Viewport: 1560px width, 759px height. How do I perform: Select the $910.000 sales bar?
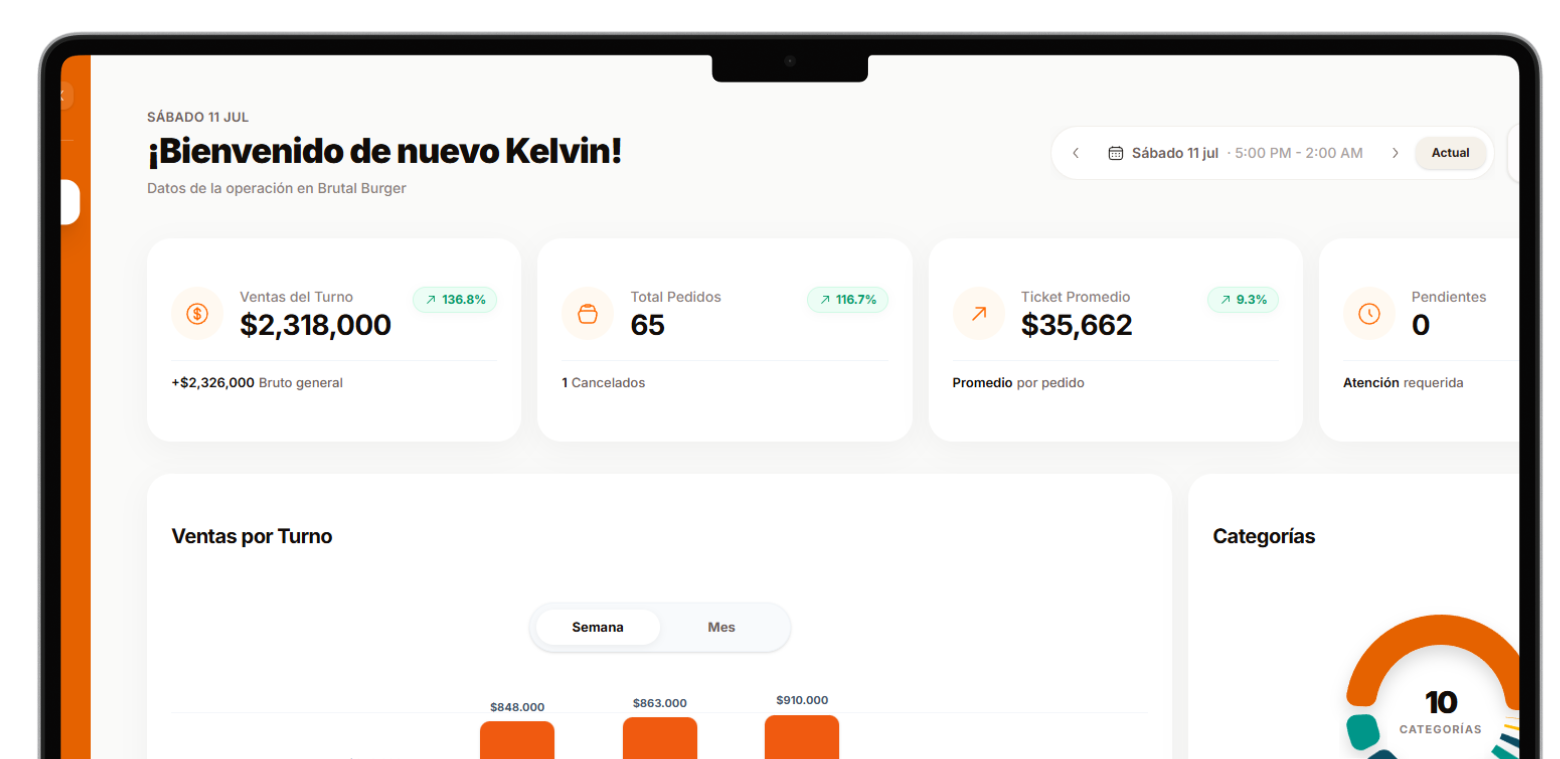802,737
